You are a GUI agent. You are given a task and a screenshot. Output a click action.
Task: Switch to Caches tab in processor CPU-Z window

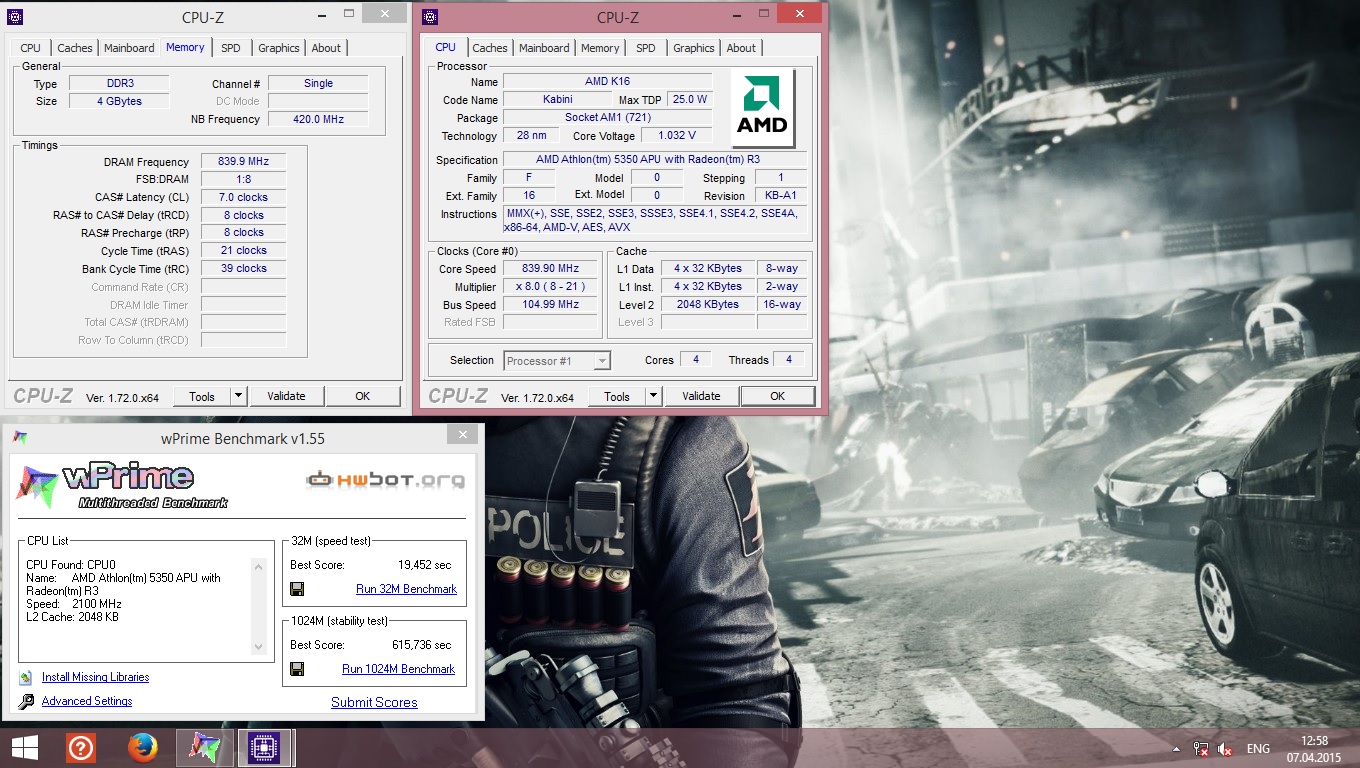click(x=490, y=48)
